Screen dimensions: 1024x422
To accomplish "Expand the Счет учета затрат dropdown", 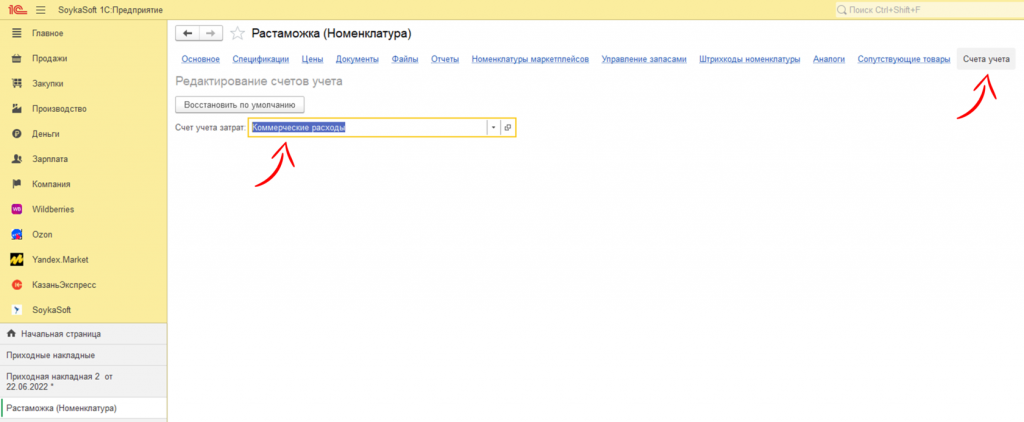I will pyautogui.click(x=493, y=128).
